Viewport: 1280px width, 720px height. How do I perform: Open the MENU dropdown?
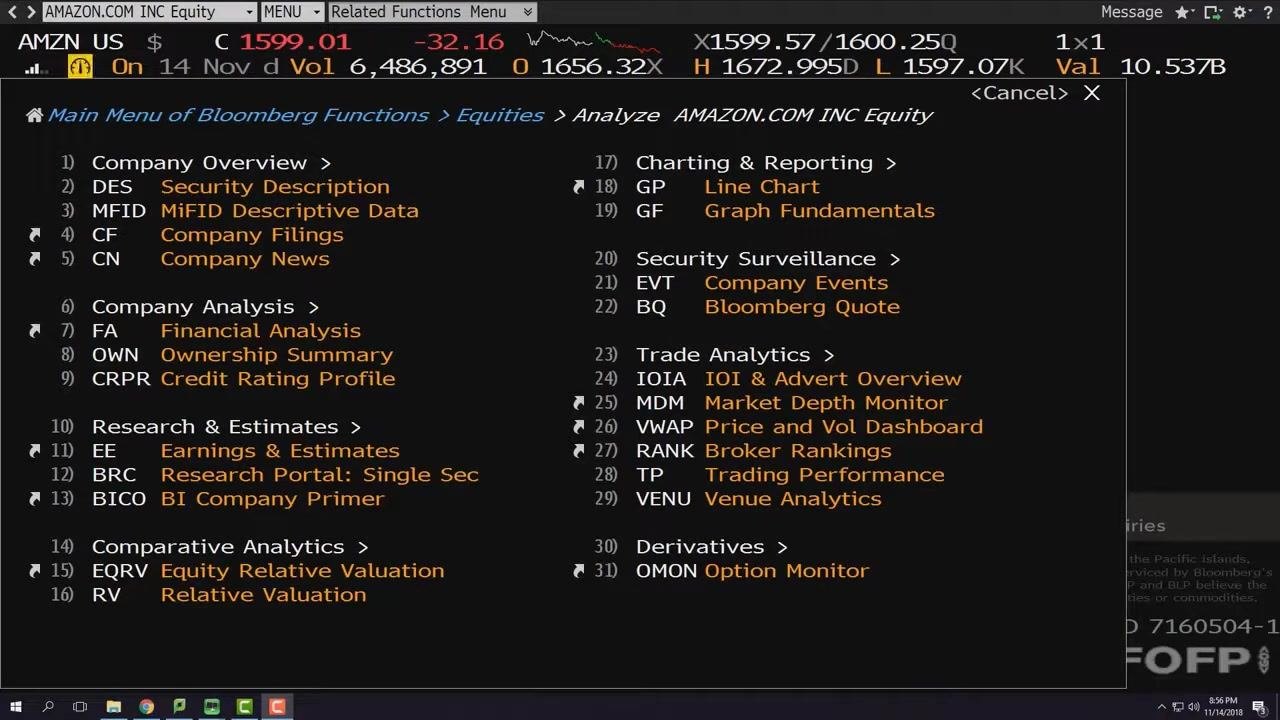pyautogui.click(x=292, y=12)
